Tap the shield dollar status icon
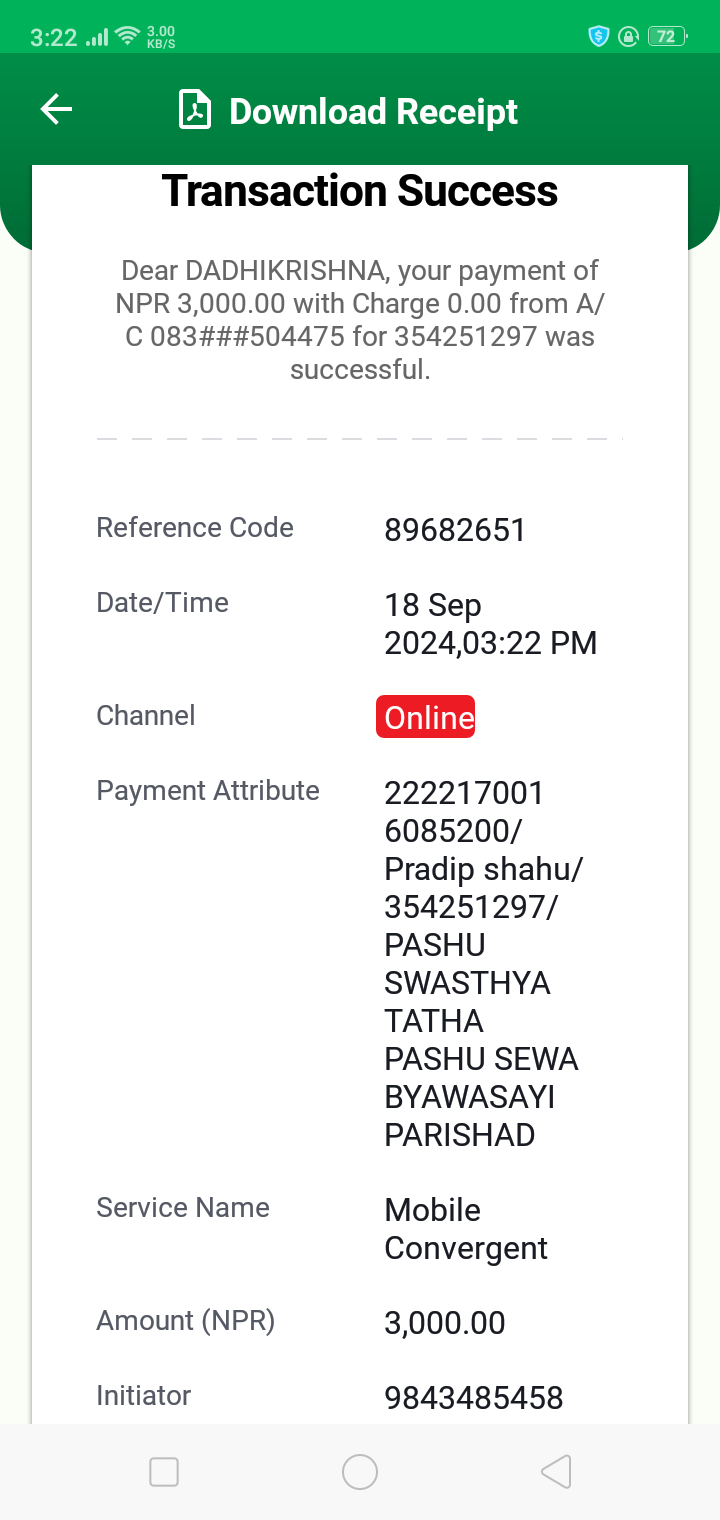Viewport: 720px width, 1520px height. (599, 37)
